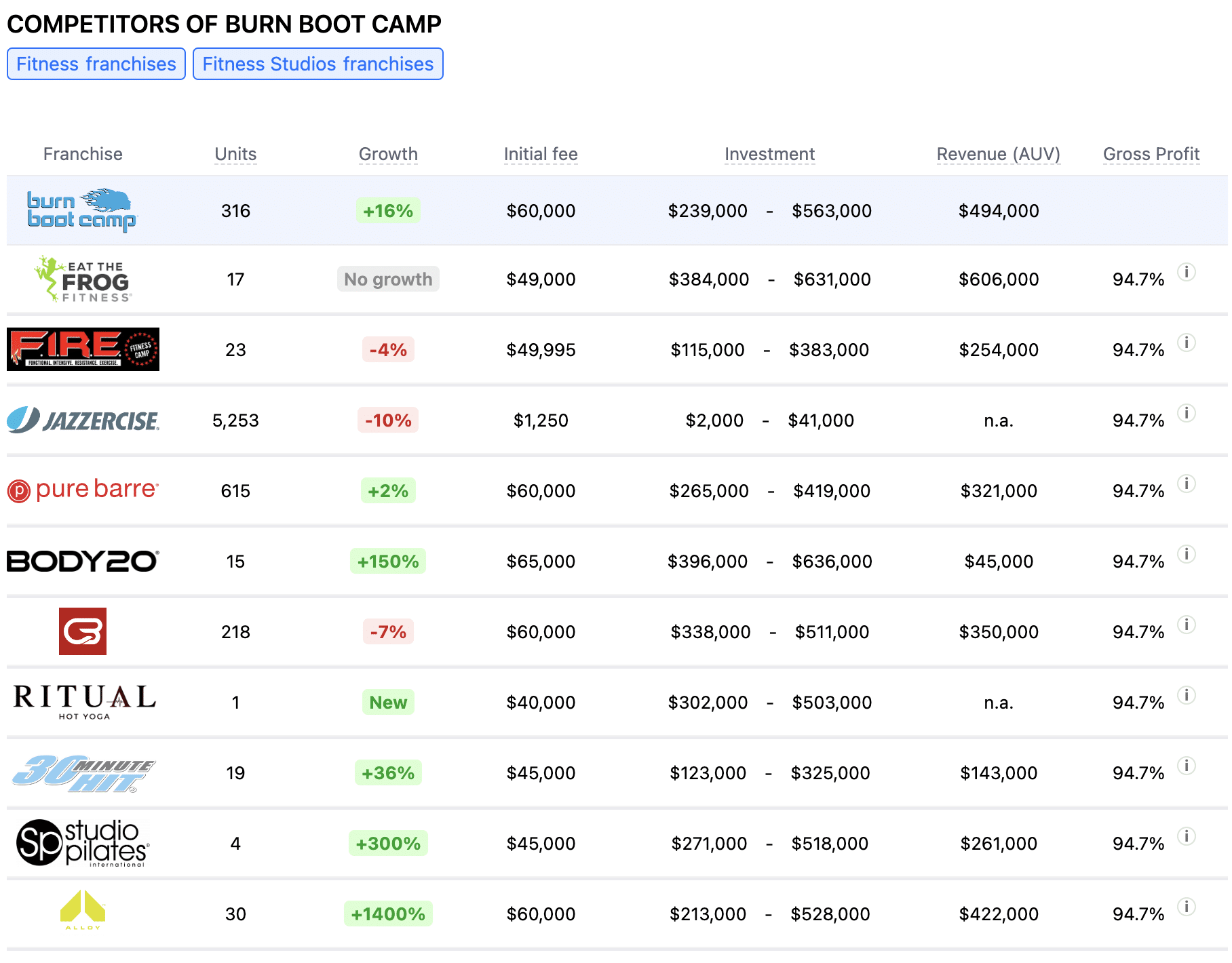Click the $636,000 investment maximum
The width and height of the screenshot is (1232, 963).
[x=832, y=562]
